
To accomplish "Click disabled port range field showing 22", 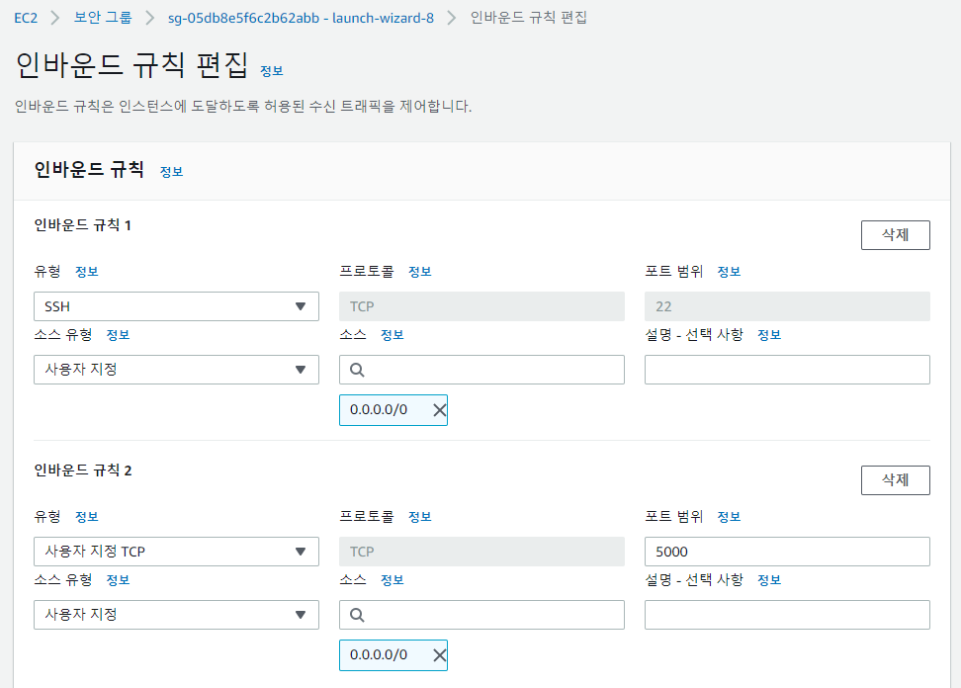I will click(787, 306).
